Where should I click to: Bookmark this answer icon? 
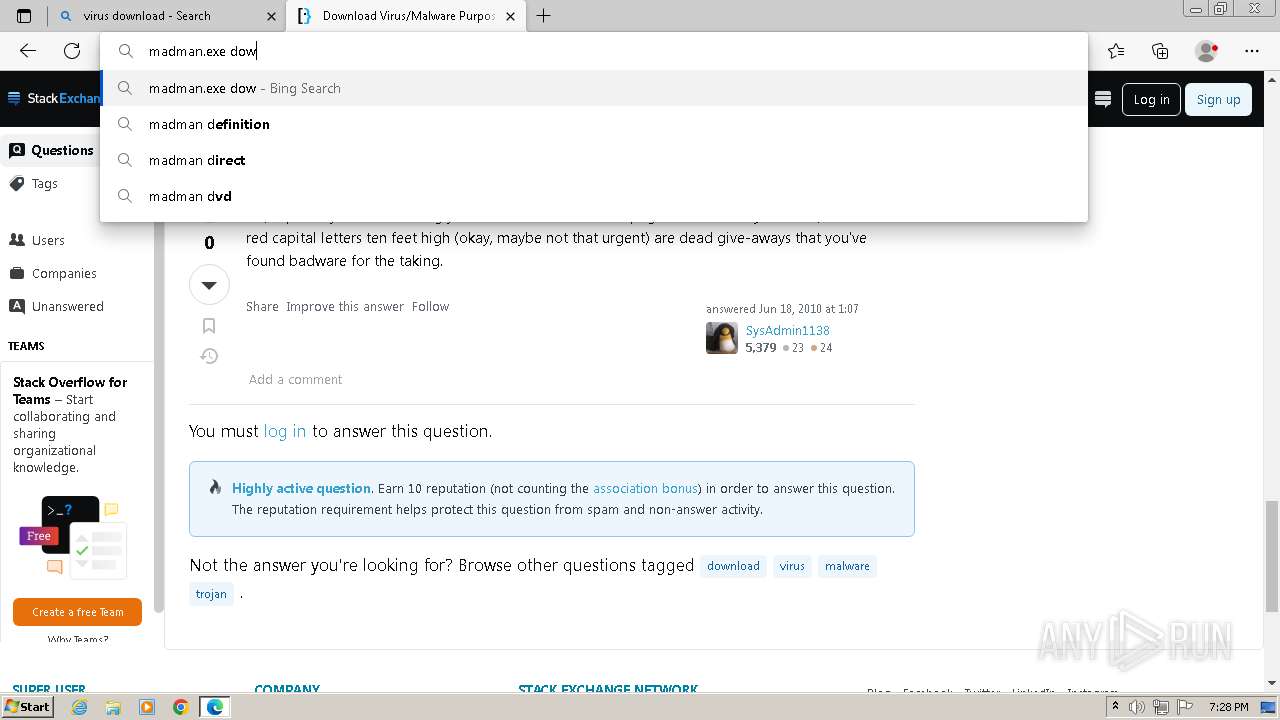209,326
